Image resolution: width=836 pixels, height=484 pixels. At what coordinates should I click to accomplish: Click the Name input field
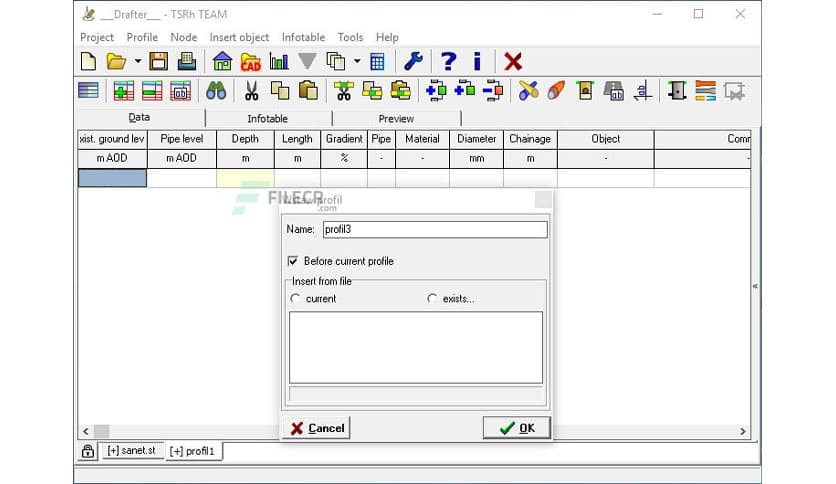tap(433, 230)
